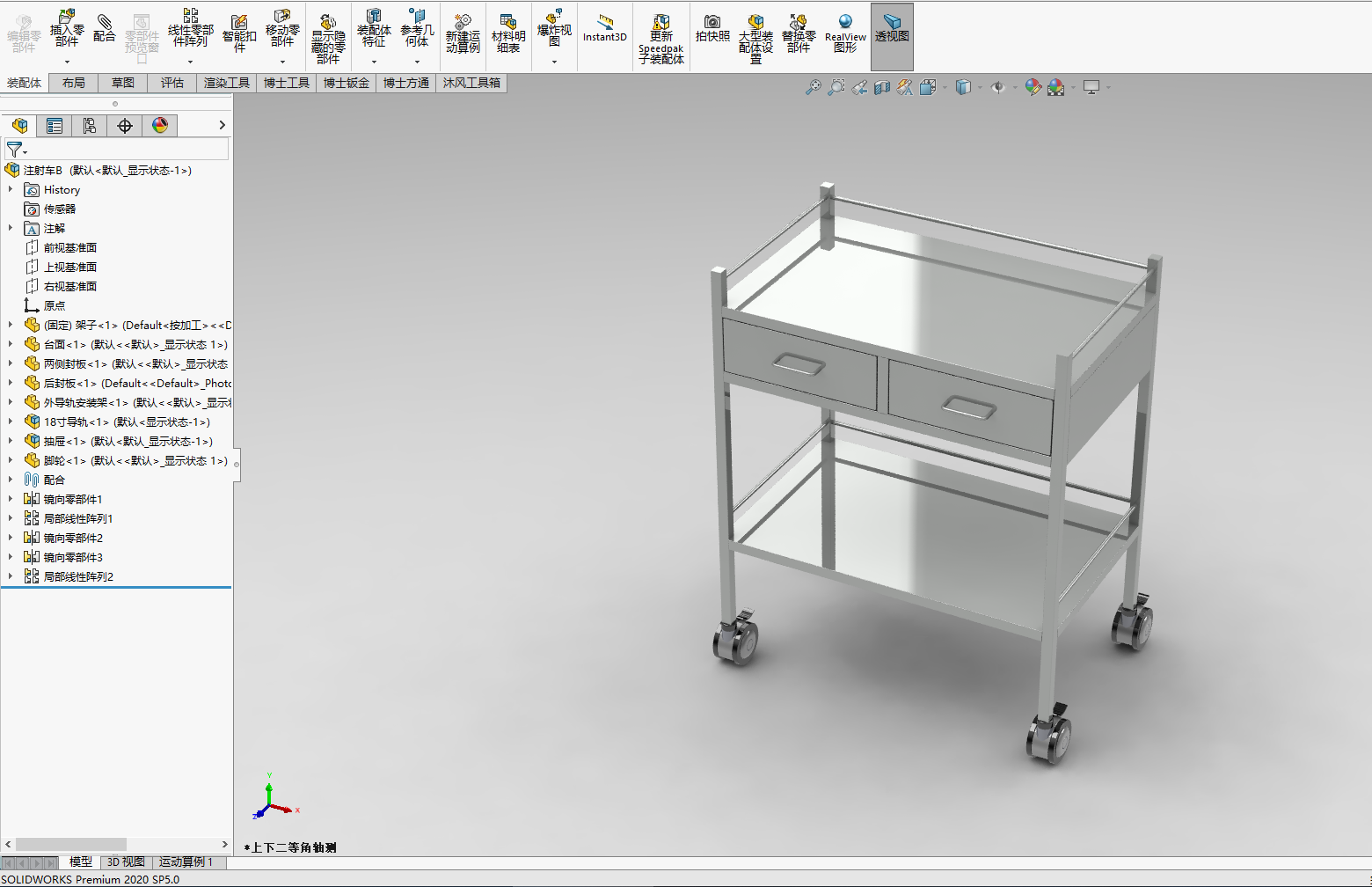The height and width of the screenshot is (887, 1372).
Task: Open the 材料明细表 Bill of Materials tool
Action: [508, 34]
